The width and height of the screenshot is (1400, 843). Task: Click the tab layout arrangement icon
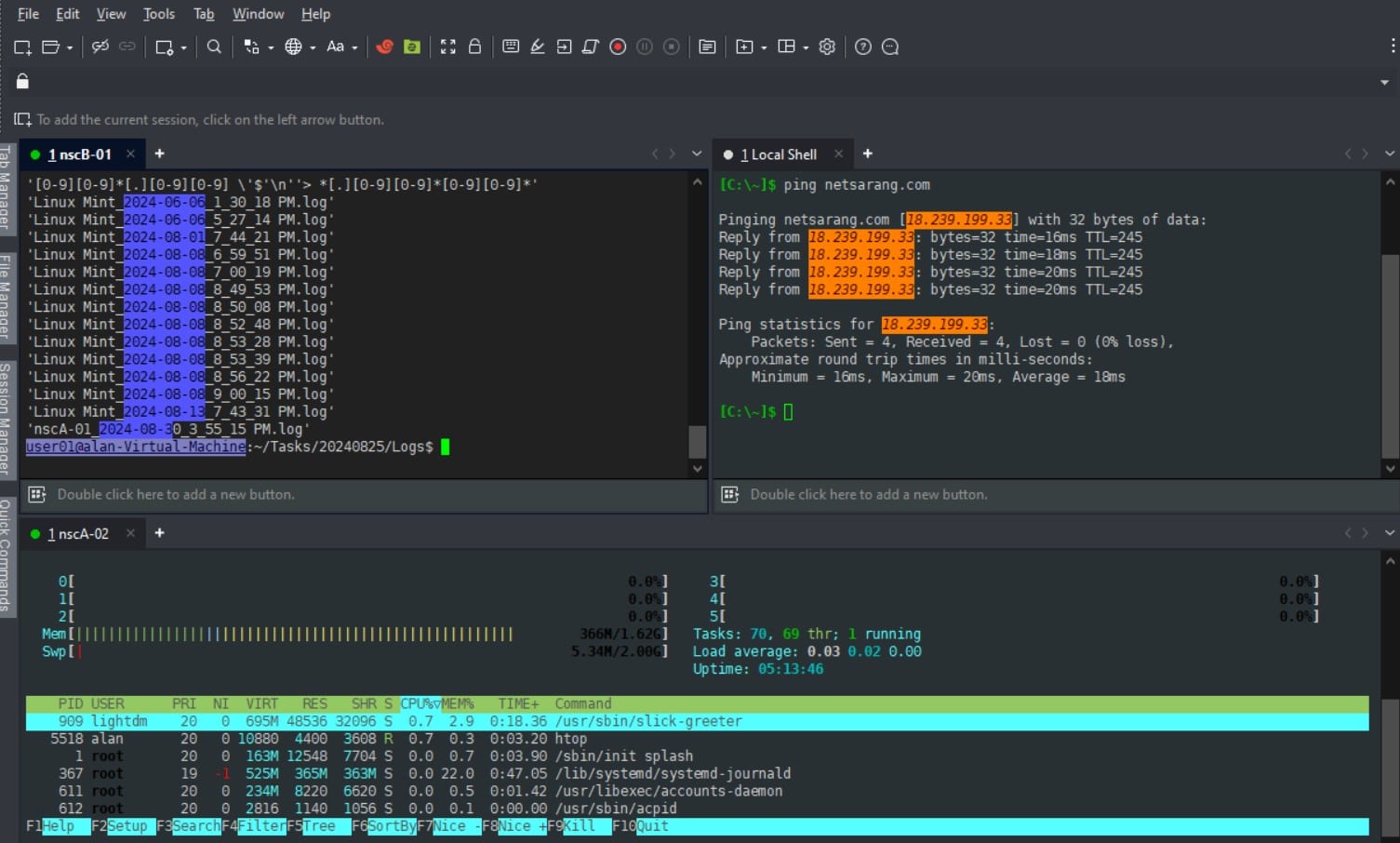coord(786,47)
